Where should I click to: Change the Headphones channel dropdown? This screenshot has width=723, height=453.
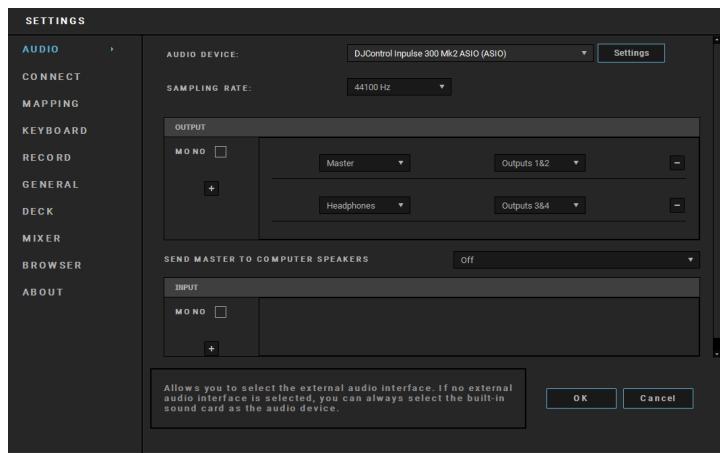click(364, 205)
